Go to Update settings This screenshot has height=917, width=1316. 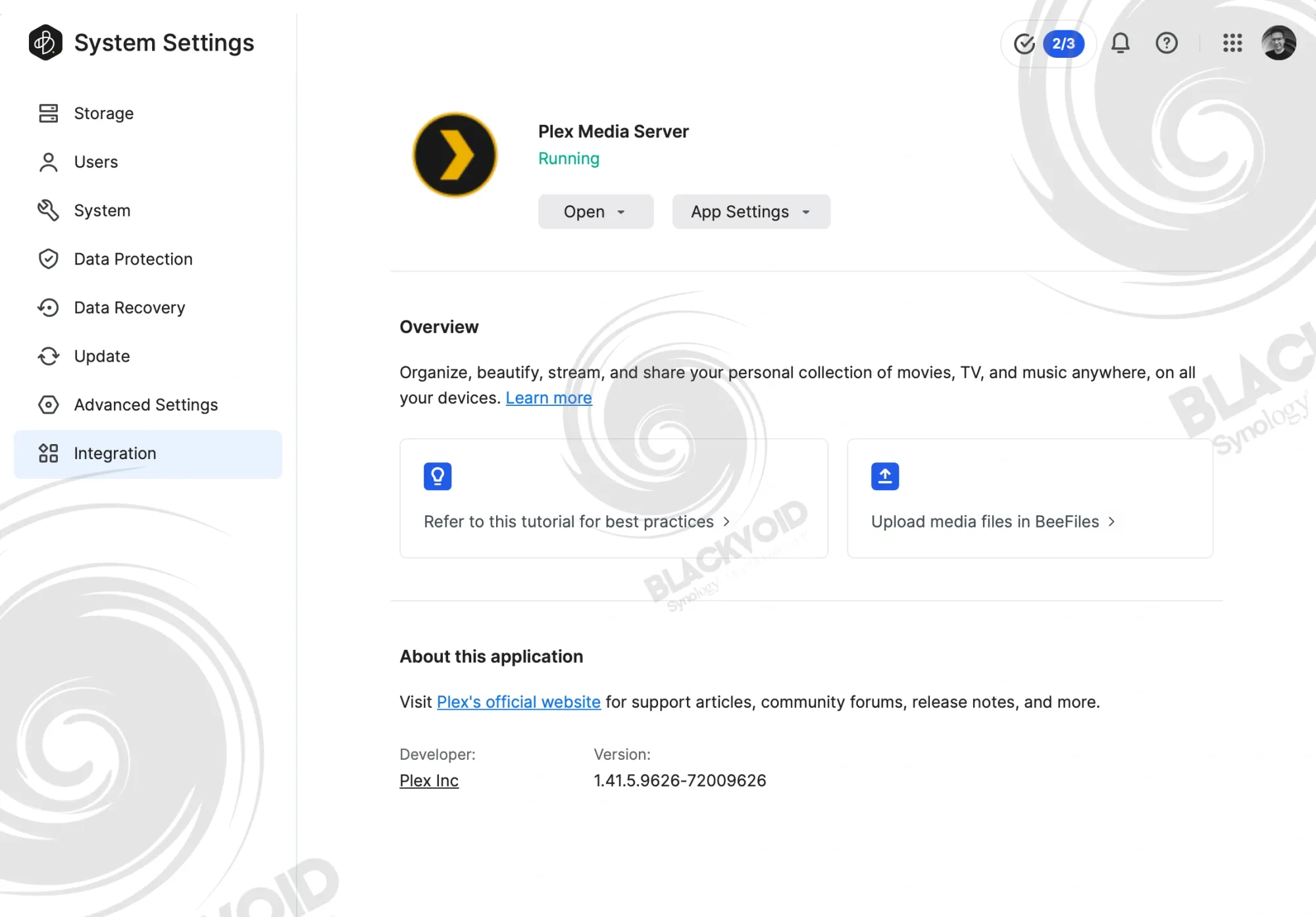click(x=148, y=356)
